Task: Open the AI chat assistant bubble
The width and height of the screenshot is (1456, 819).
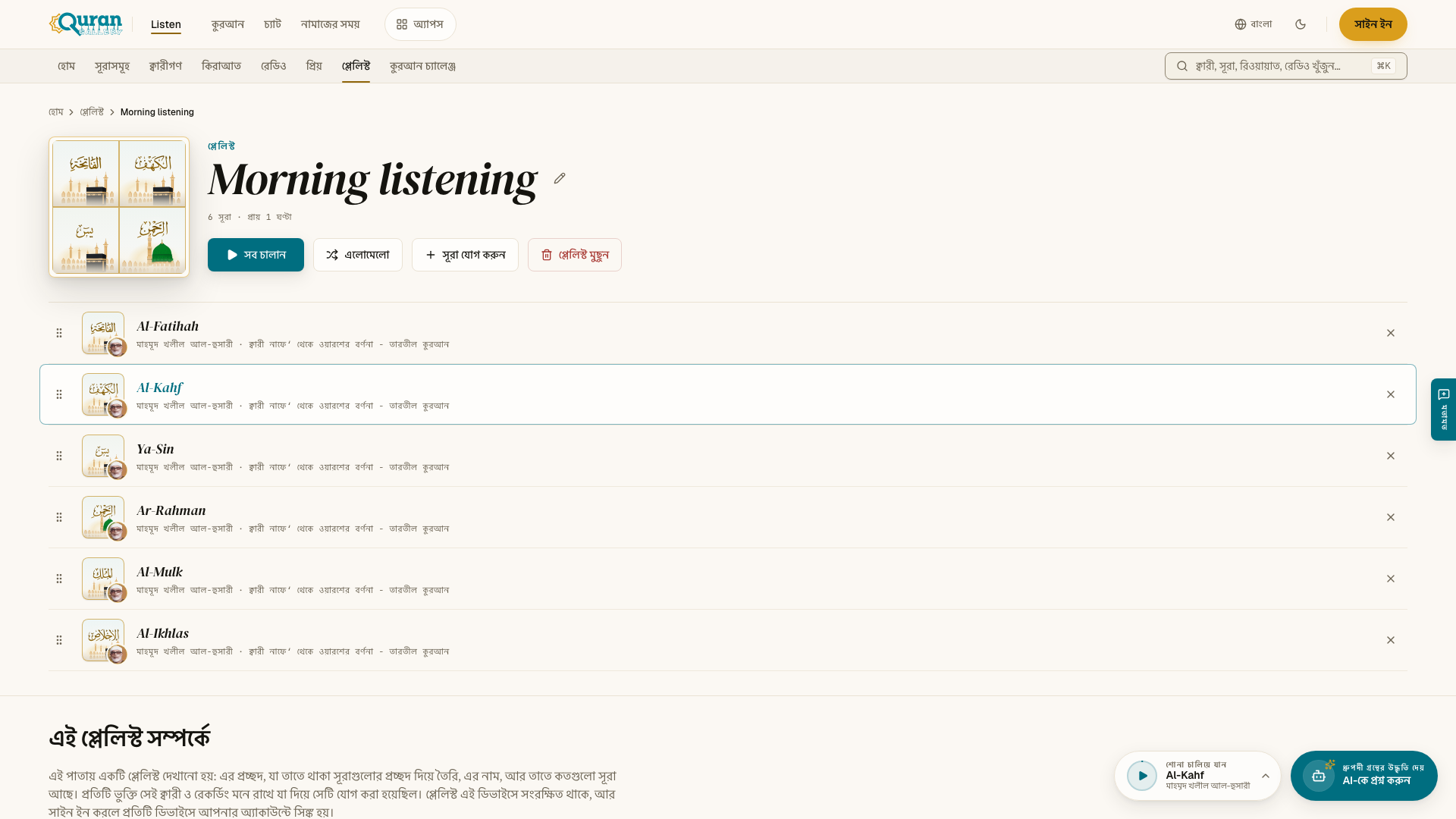Action: [x=1363, y=776]
